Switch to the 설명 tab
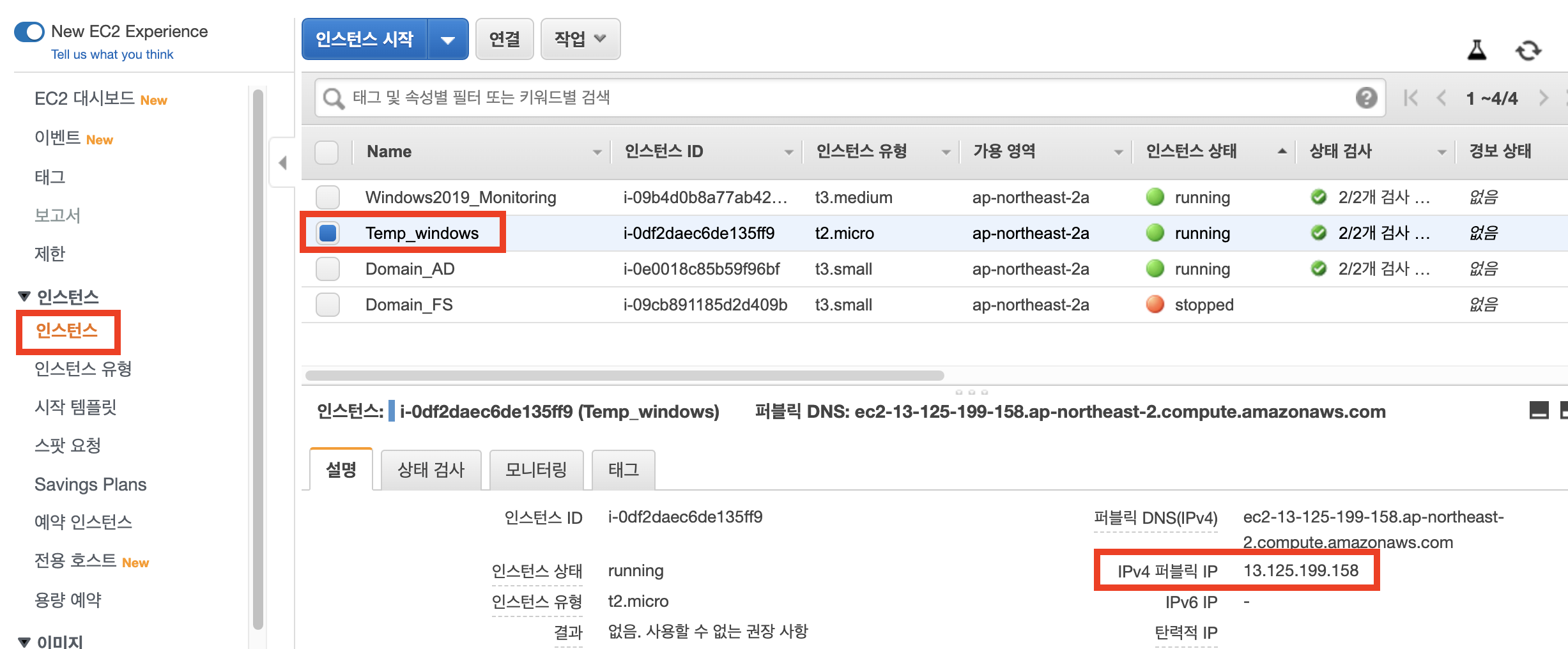Viewport: 1568px width, 649px height. point(341,470)
